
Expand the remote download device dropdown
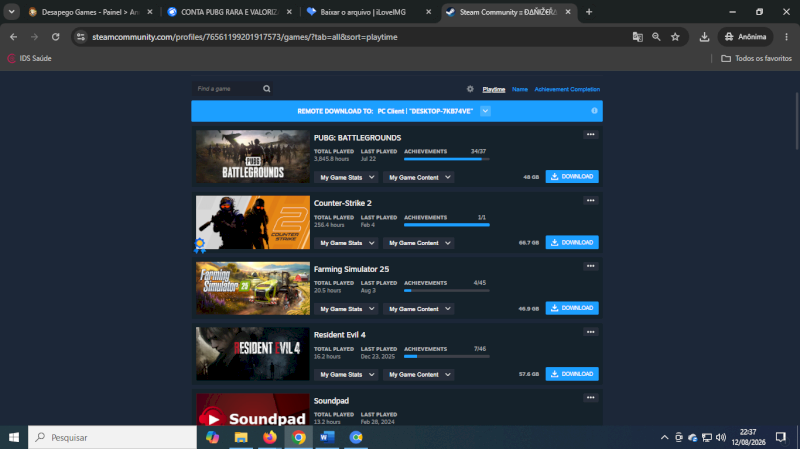tap(485, 111)
